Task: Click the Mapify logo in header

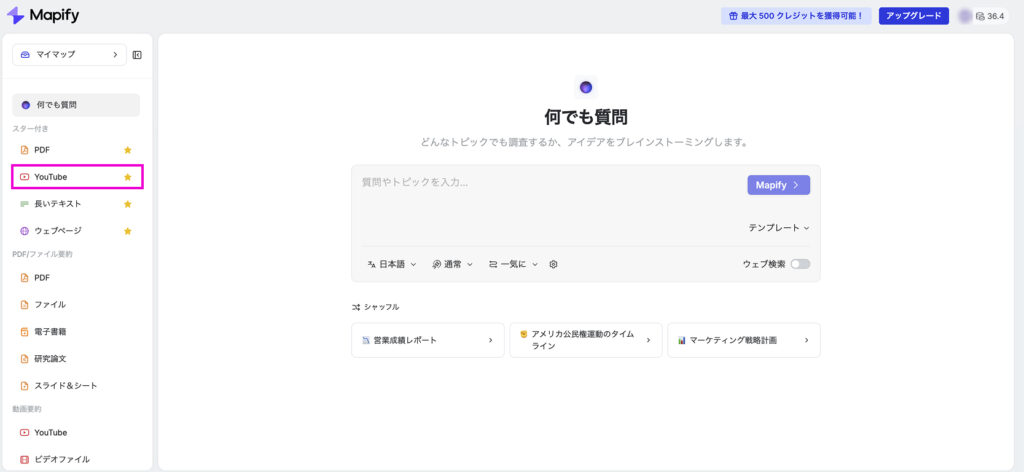Action: [46, 16]
